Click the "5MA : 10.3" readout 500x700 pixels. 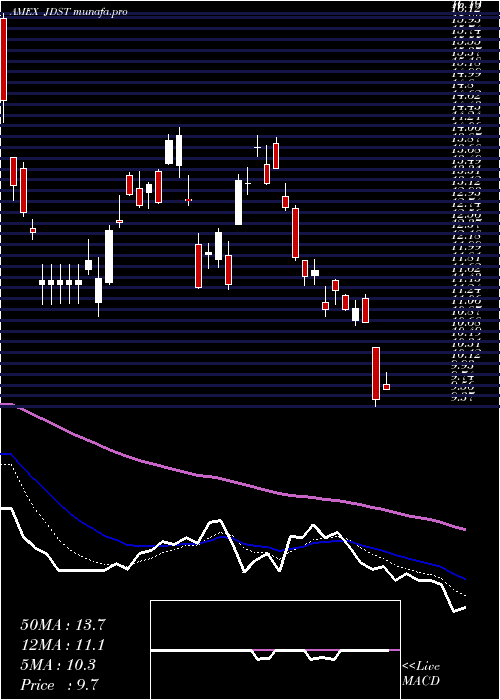point(58,665)
